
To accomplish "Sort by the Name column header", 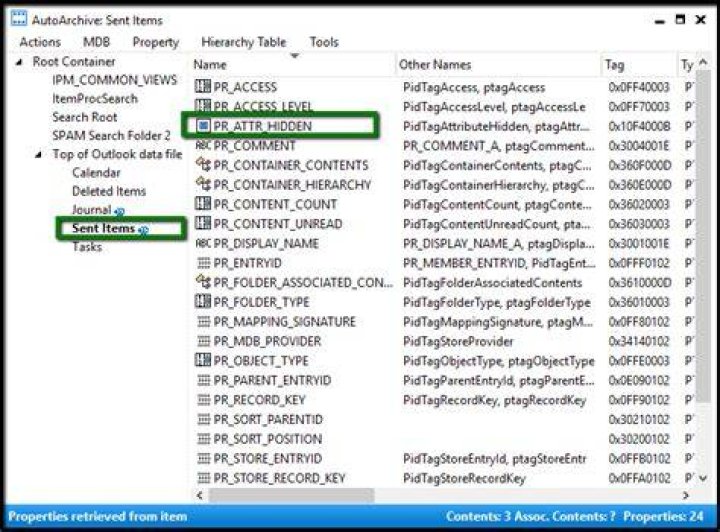I will pyautogui.click(x=292, y=65).
